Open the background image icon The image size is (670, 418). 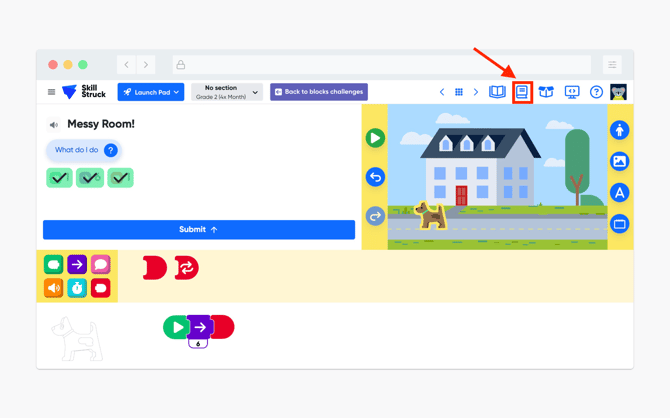coord(620,162)
